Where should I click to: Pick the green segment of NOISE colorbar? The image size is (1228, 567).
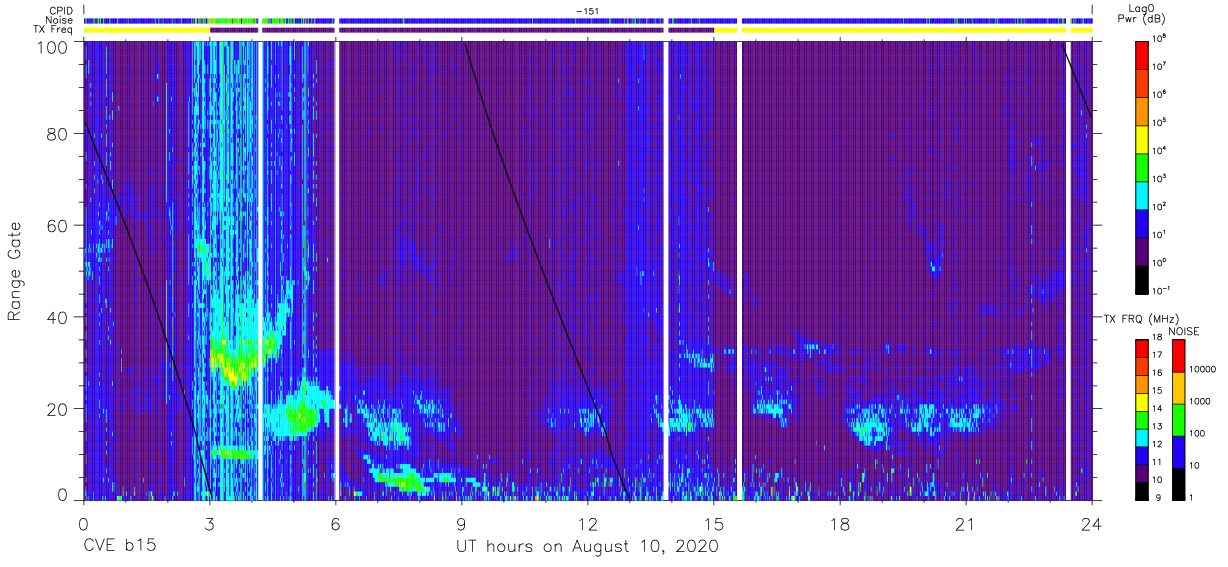1177,419
